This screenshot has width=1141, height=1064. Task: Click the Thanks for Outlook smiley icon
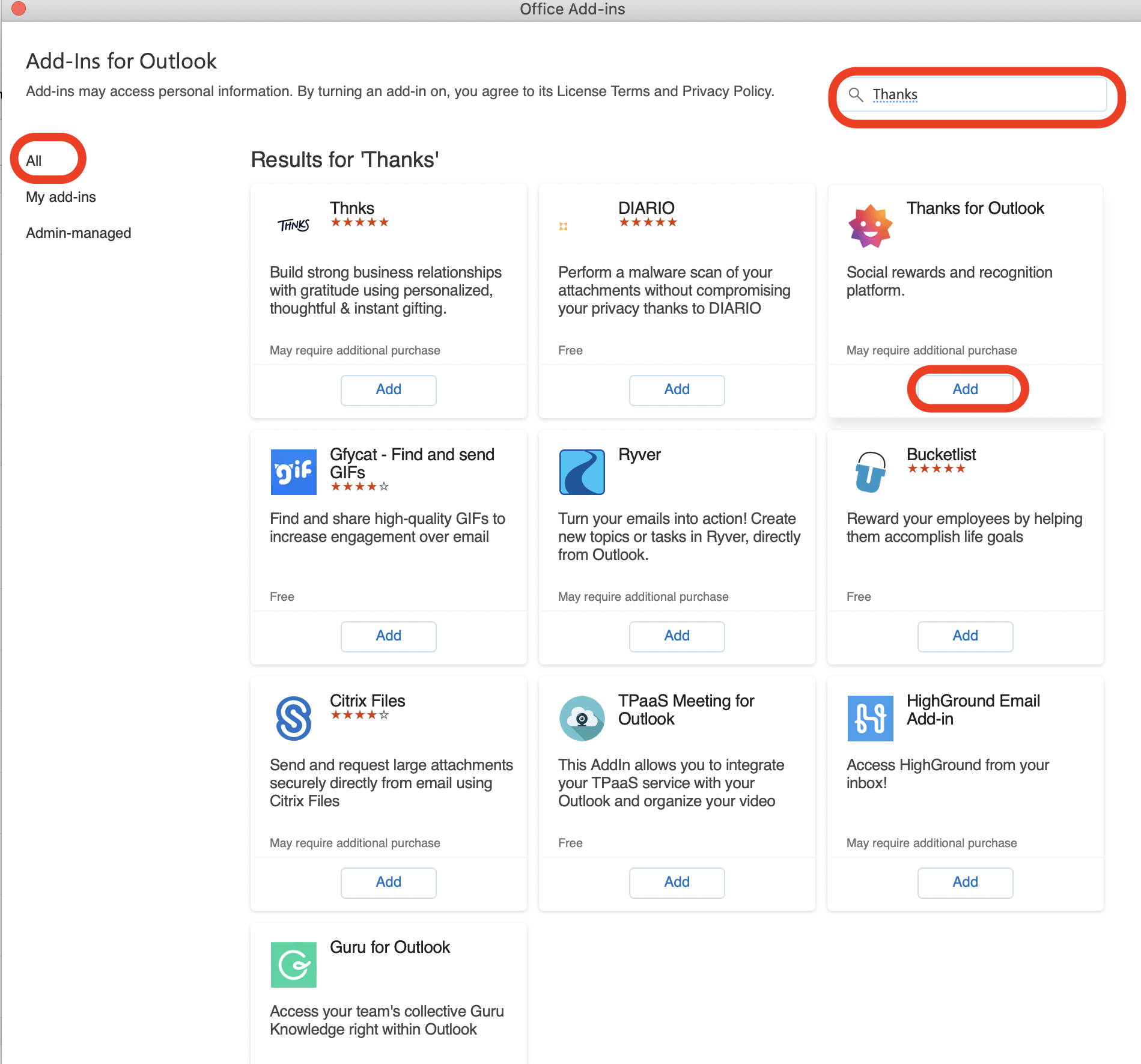(870, 226)
